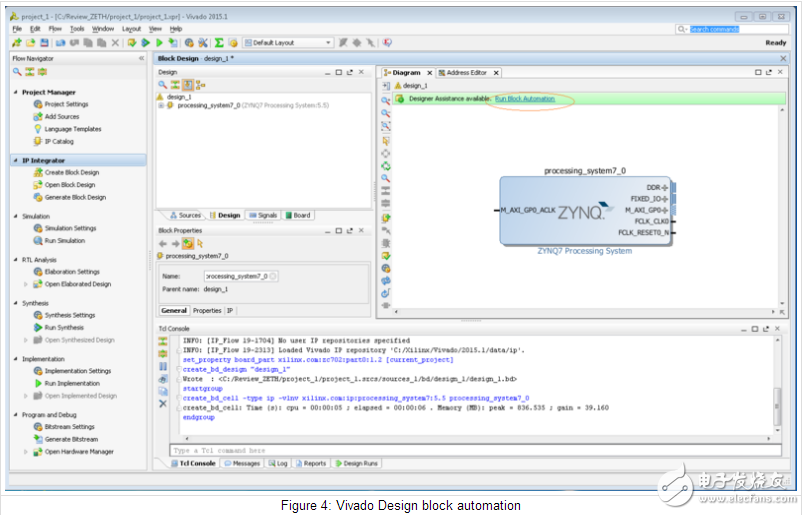Click the Add Sources icon

click(37, 116)
